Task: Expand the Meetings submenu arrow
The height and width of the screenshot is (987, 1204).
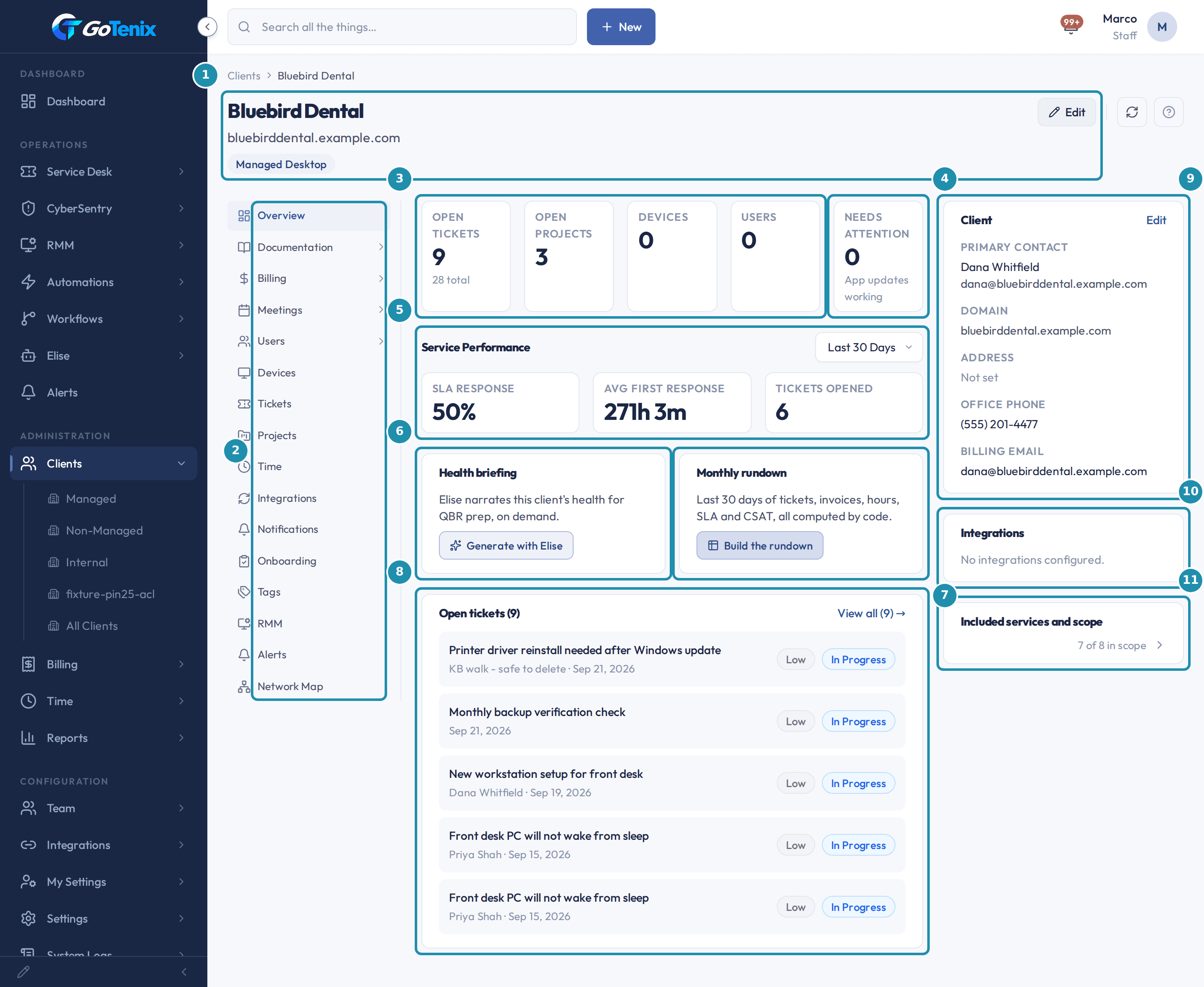Action: click(x=381, y=310)
